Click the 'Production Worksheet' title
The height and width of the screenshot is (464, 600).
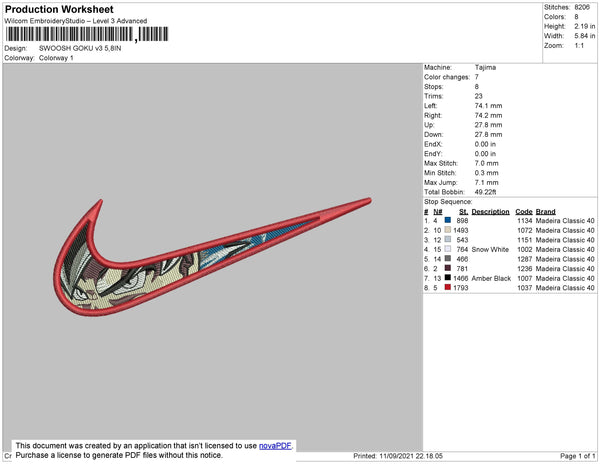[x=59, y=10]
